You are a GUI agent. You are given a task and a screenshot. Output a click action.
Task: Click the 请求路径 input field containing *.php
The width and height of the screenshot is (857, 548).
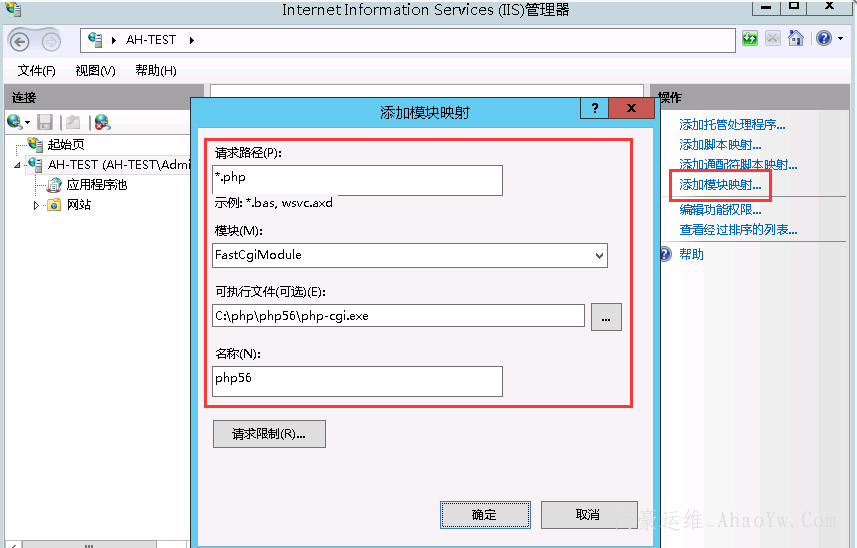[x=357, y=179]
